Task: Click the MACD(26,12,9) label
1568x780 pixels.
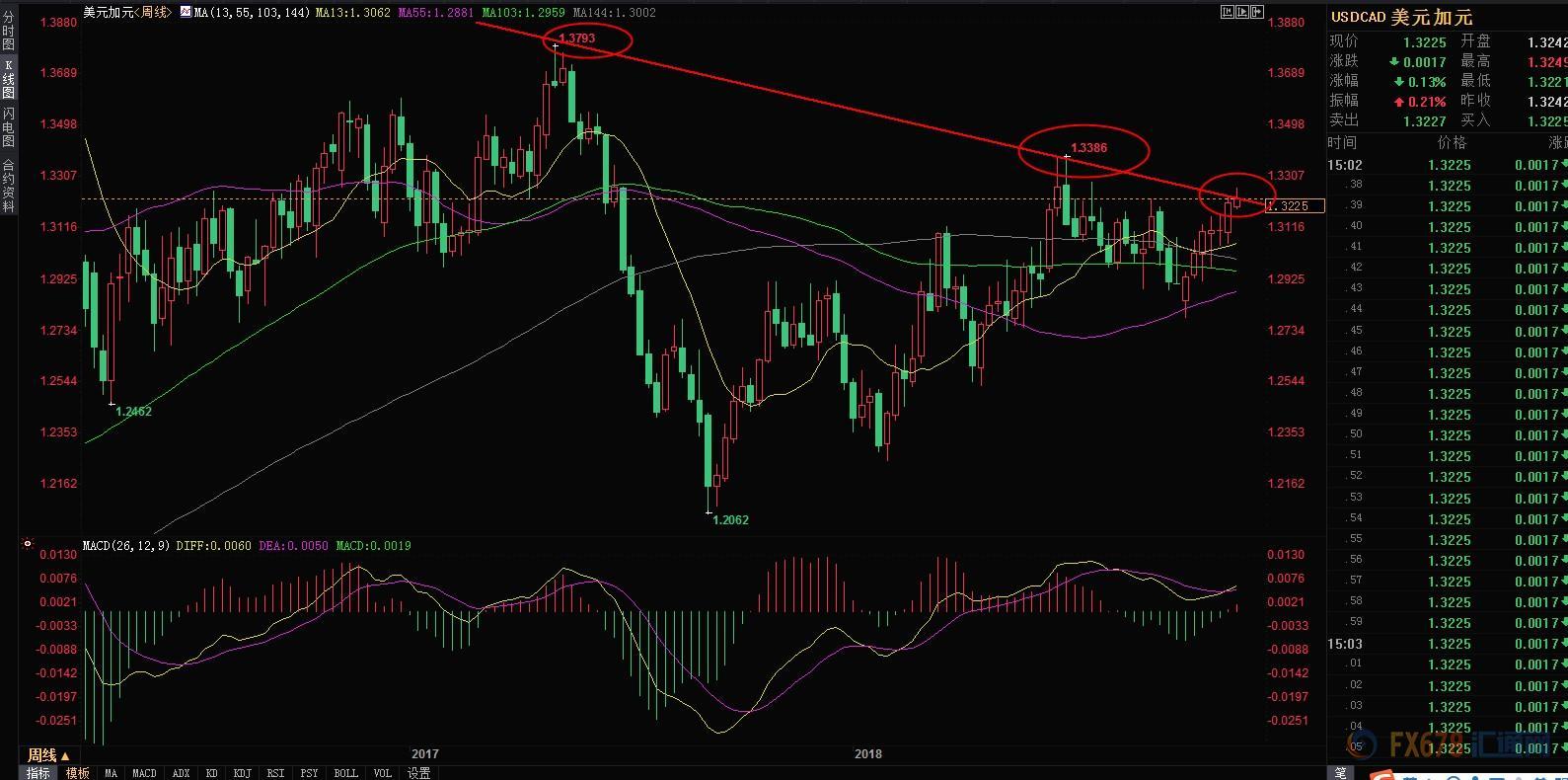Action: (127, 545)
